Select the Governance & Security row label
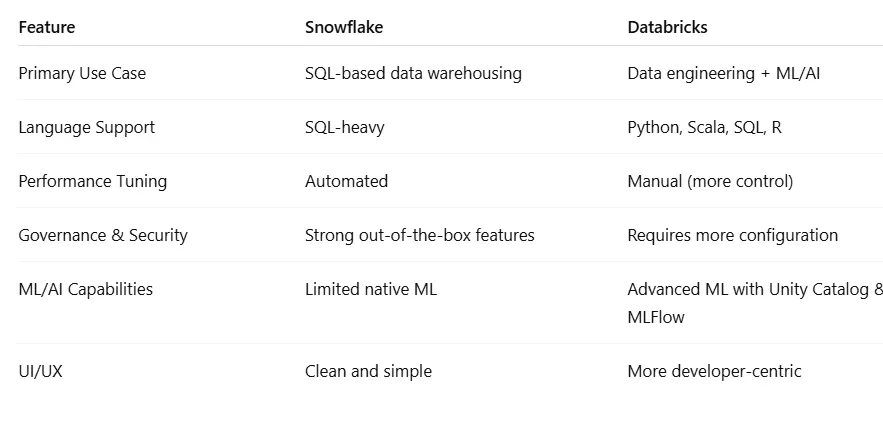Screen dimensions: 883x438 point(103,235)
